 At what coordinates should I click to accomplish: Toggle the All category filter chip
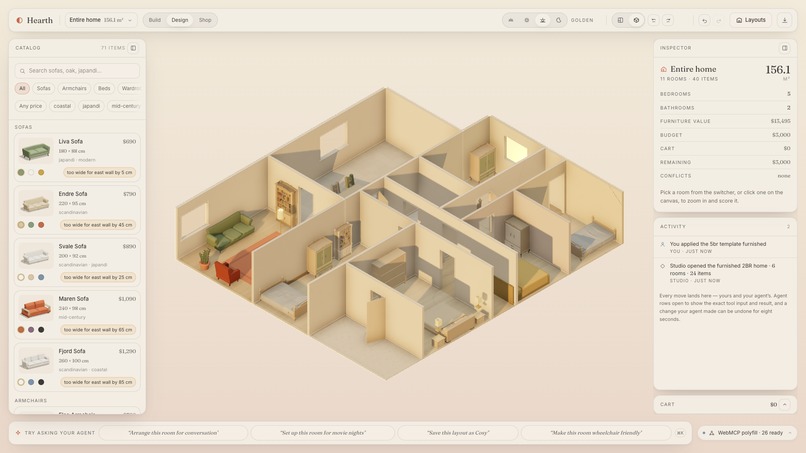click(x=22, y=88)
